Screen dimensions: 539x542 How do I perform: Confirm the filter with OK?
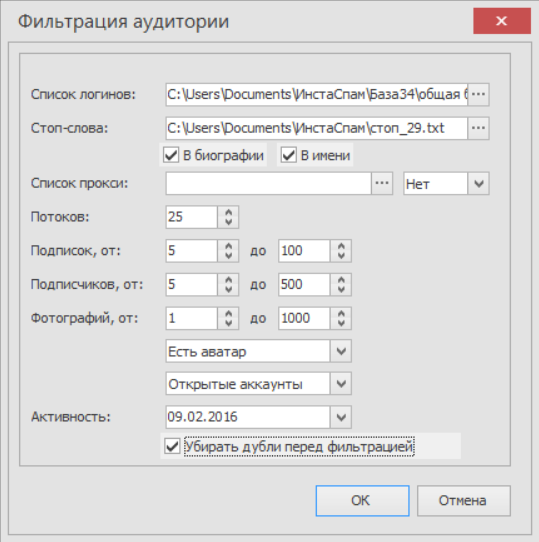(362, 501)
